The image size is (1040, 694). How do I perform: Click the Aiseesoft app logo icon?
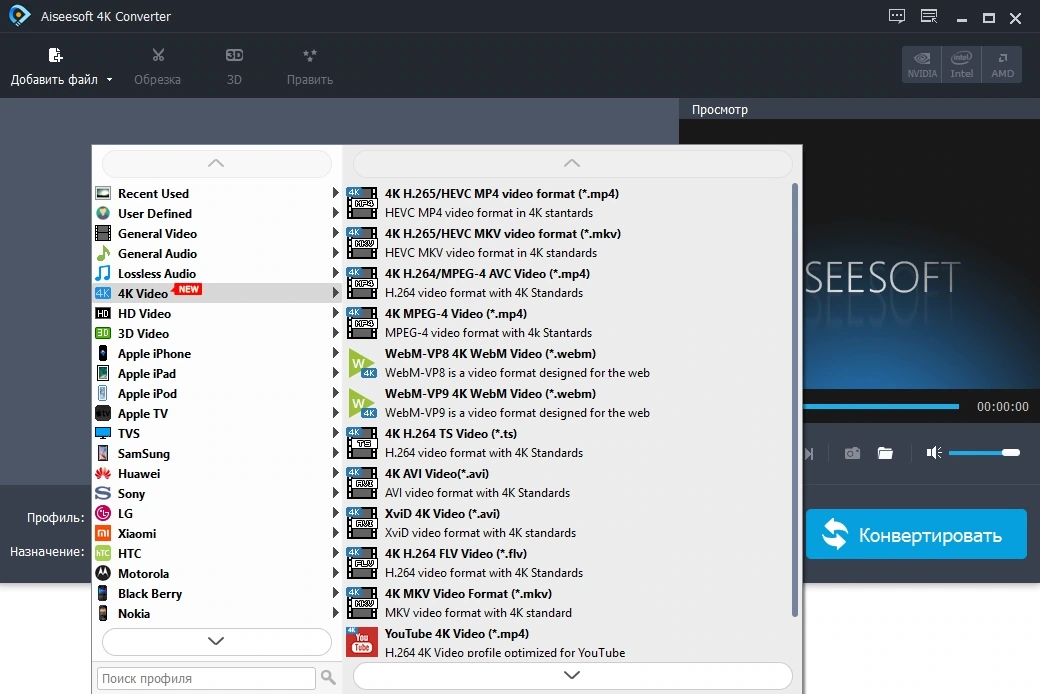tap(19, 16)
